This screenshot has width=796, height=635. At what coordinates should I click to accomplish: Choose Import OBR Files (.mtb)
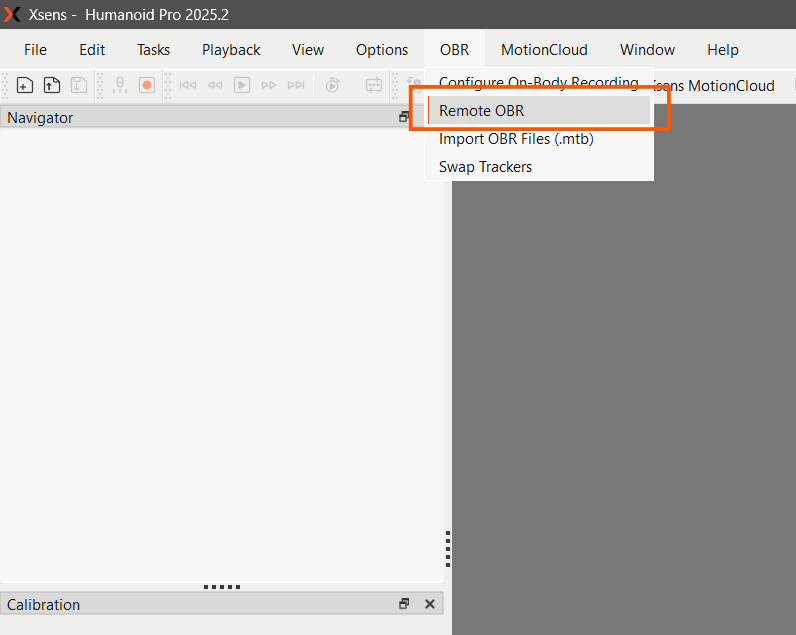[516, 139]
